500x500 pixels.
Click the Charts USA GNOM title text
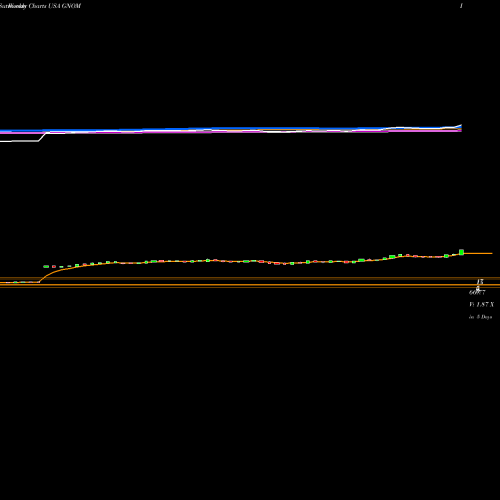pos(55,6)
